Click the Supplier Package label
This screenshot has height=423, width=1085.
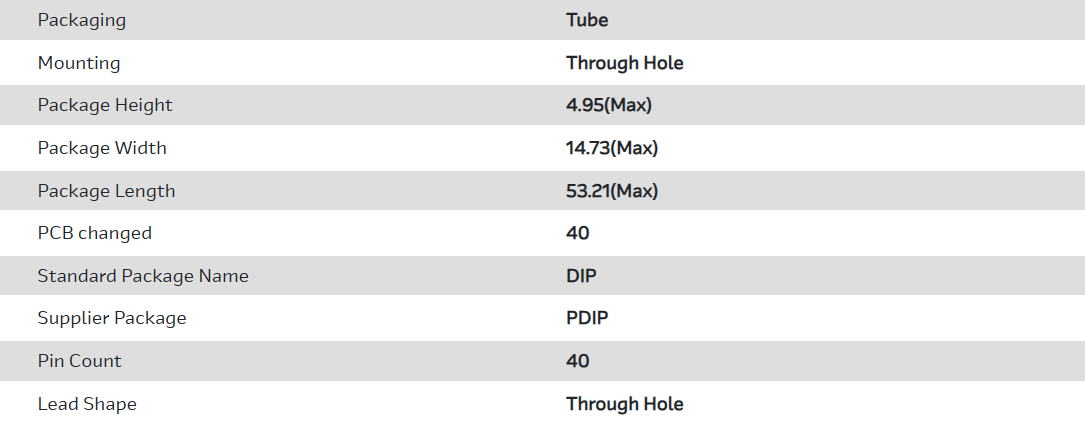[x=112, y=318]
